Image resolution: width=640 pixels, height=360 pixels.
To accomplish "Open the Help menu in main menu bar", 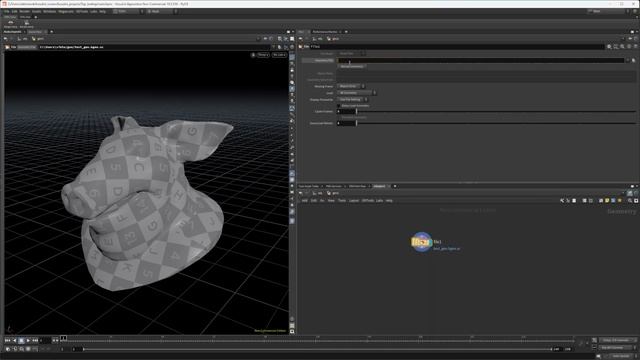I will pos(102,11).
